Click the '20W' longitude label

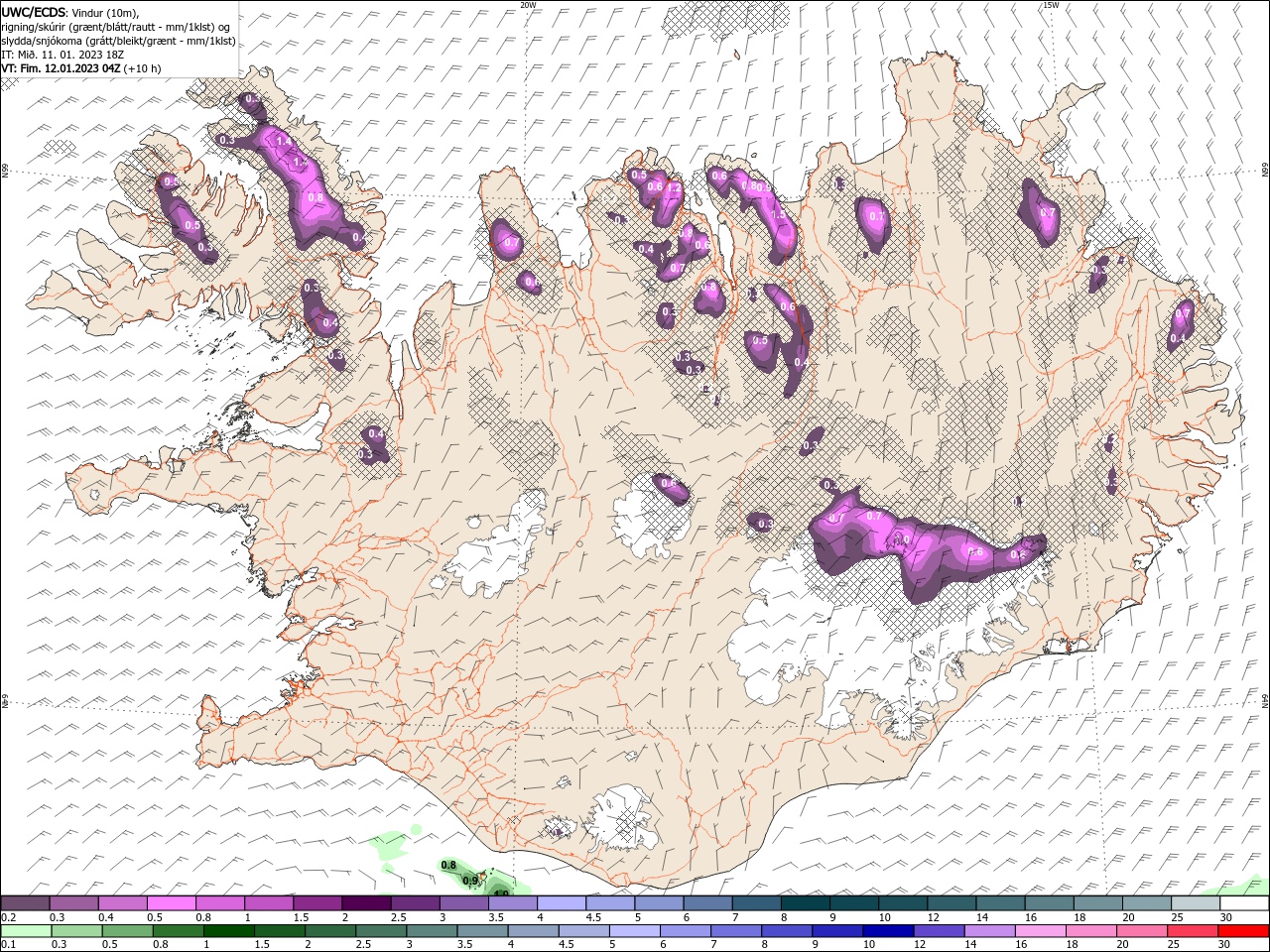[528, 5]
